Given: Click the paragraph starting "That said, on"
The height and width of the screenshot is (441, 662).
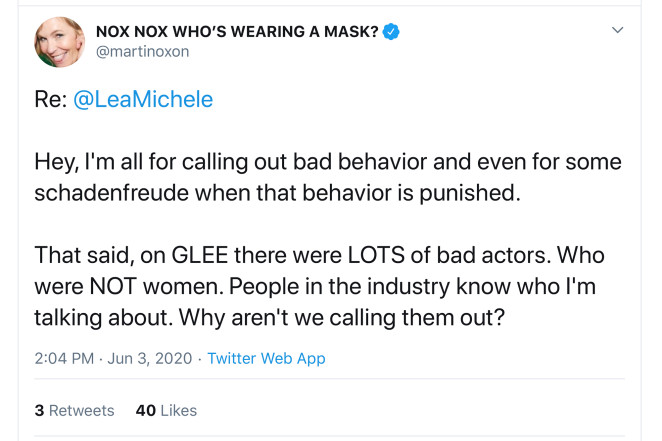Looking at the screenshot, I should [x=320, y=286].
